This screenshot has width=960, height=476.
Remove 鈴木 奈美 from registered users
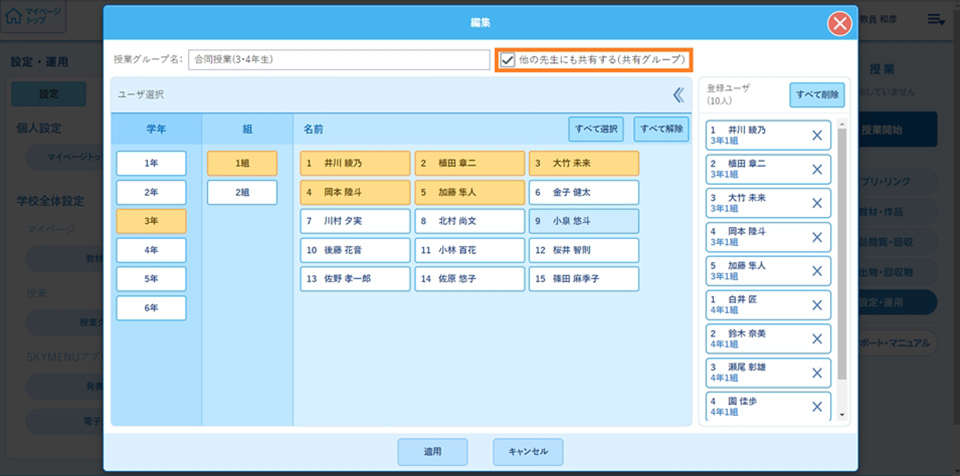click(x=816, y=339)
